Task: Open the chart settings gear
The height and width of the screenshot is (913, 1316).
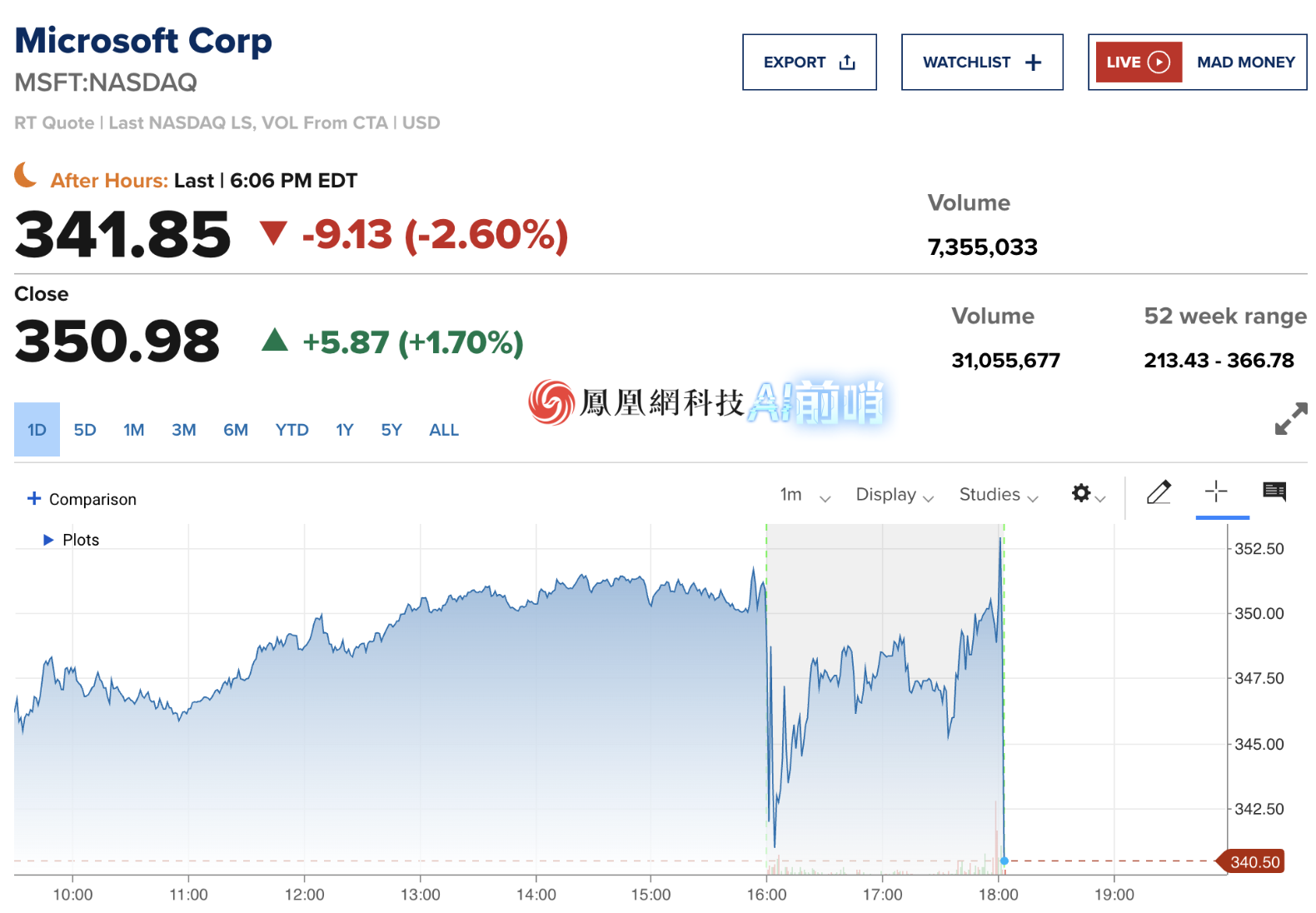Action: click(1080, 494)
